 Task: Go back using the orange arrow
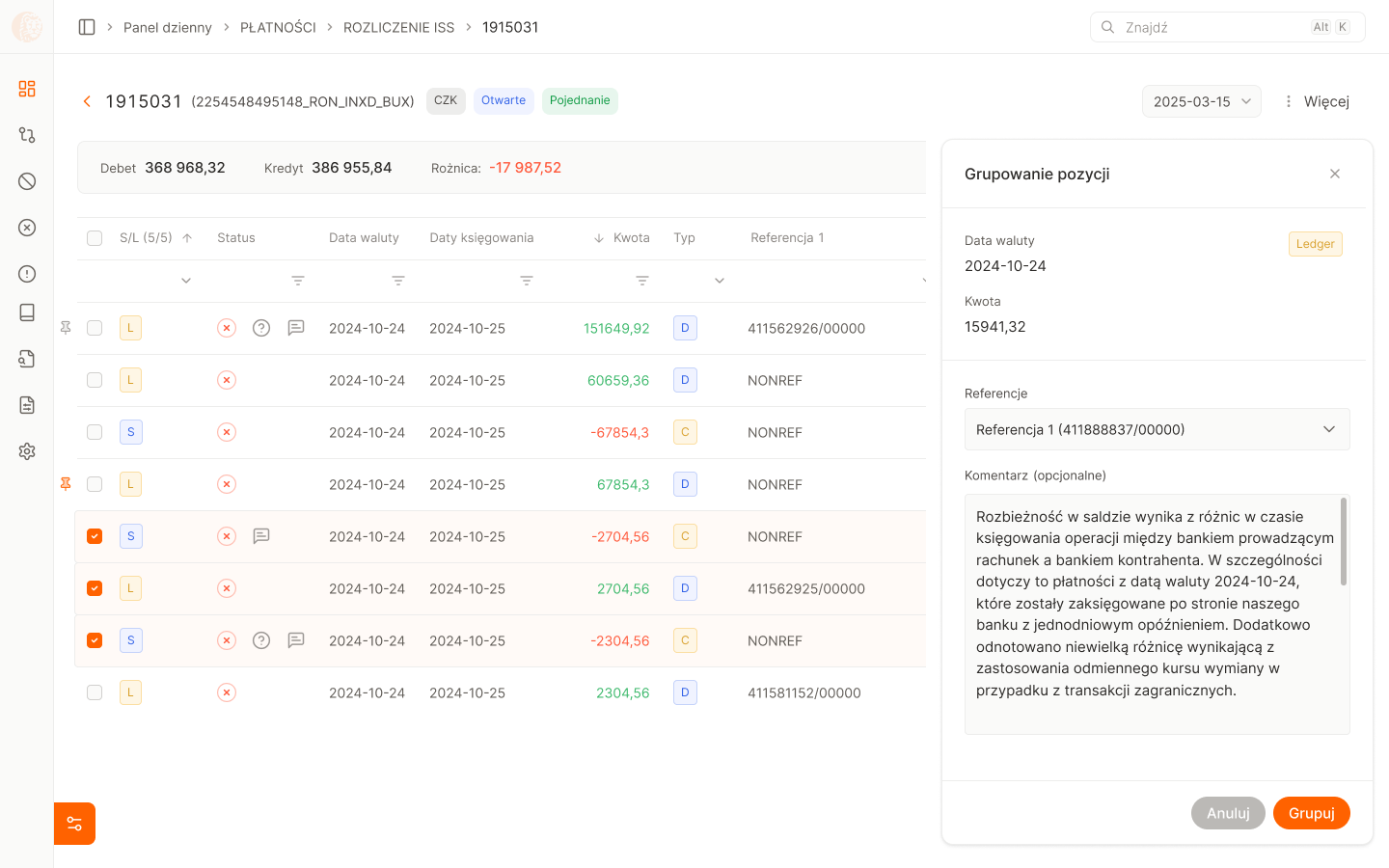[x=87, y=101]
